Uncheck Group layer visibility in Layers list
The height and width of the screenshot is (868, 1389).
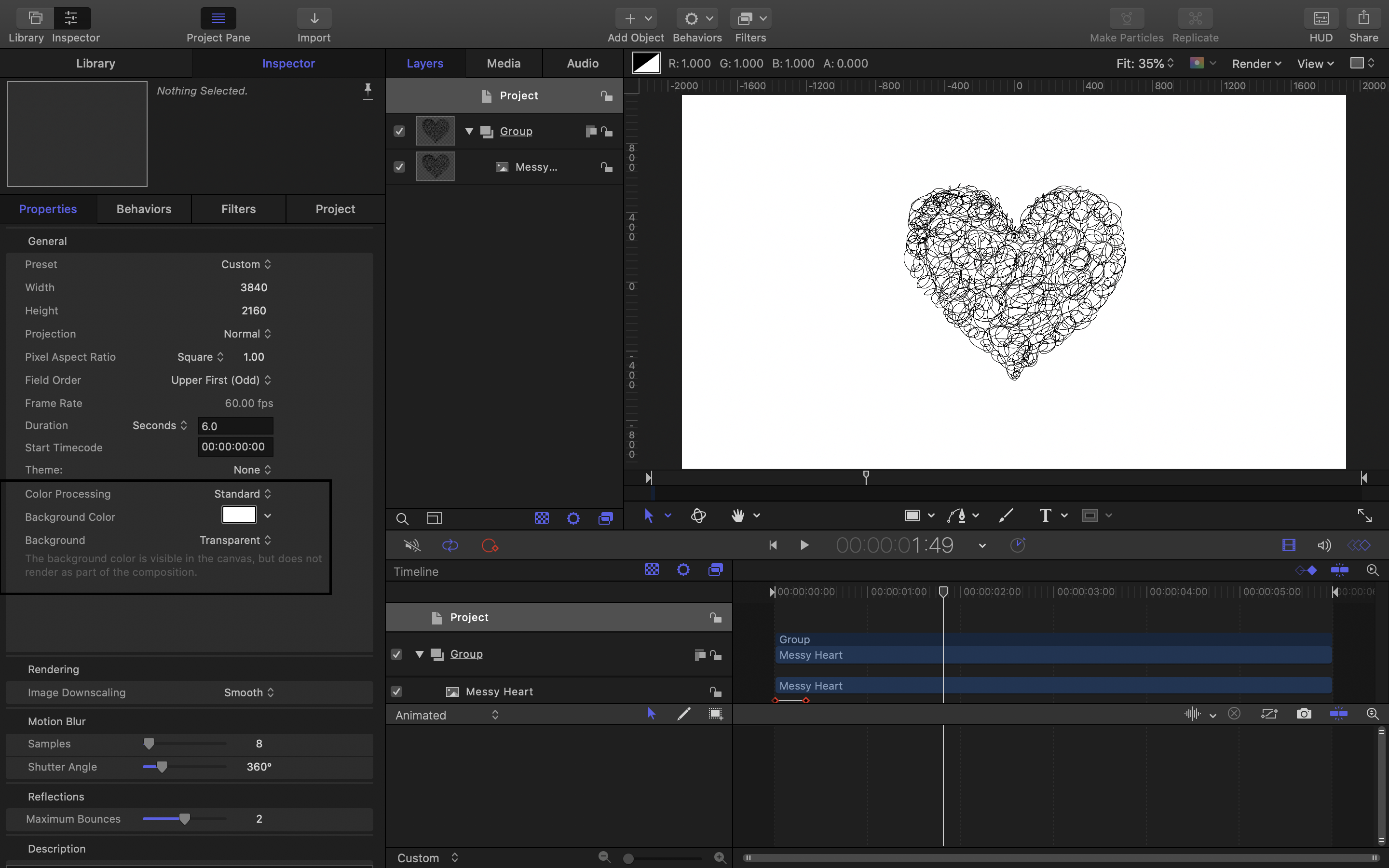click(399, 132)
